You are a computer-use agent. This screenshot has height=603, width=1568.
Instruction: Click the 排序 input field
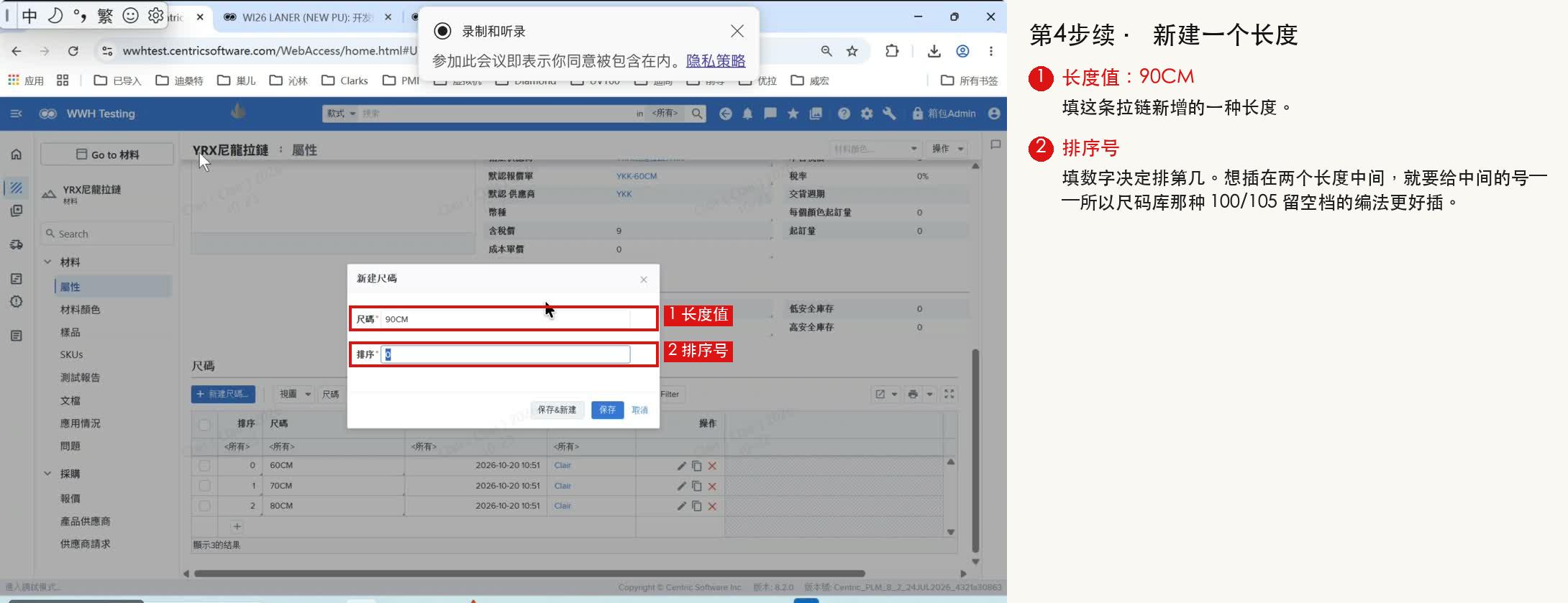tap(505, 354)
